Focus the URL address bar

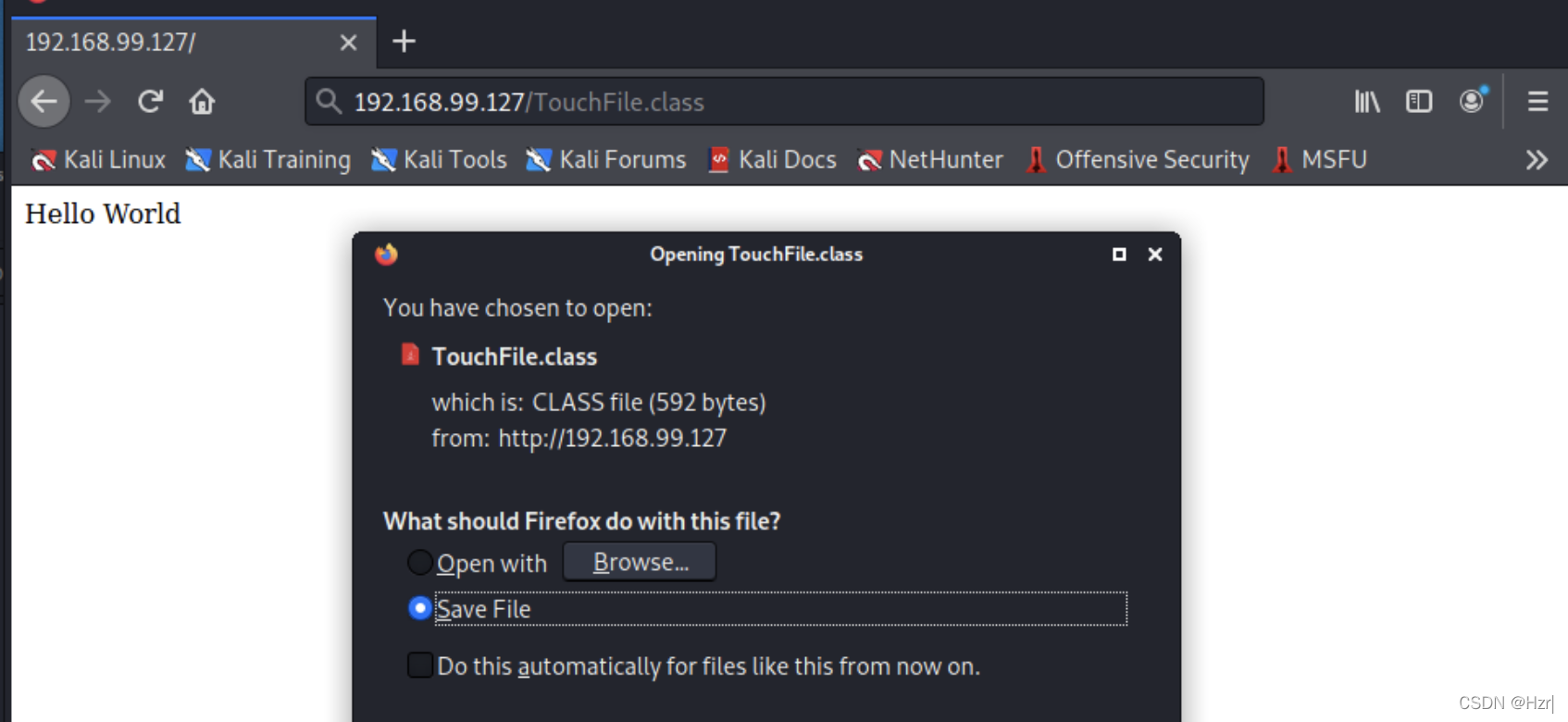click(x=784, y=102)
